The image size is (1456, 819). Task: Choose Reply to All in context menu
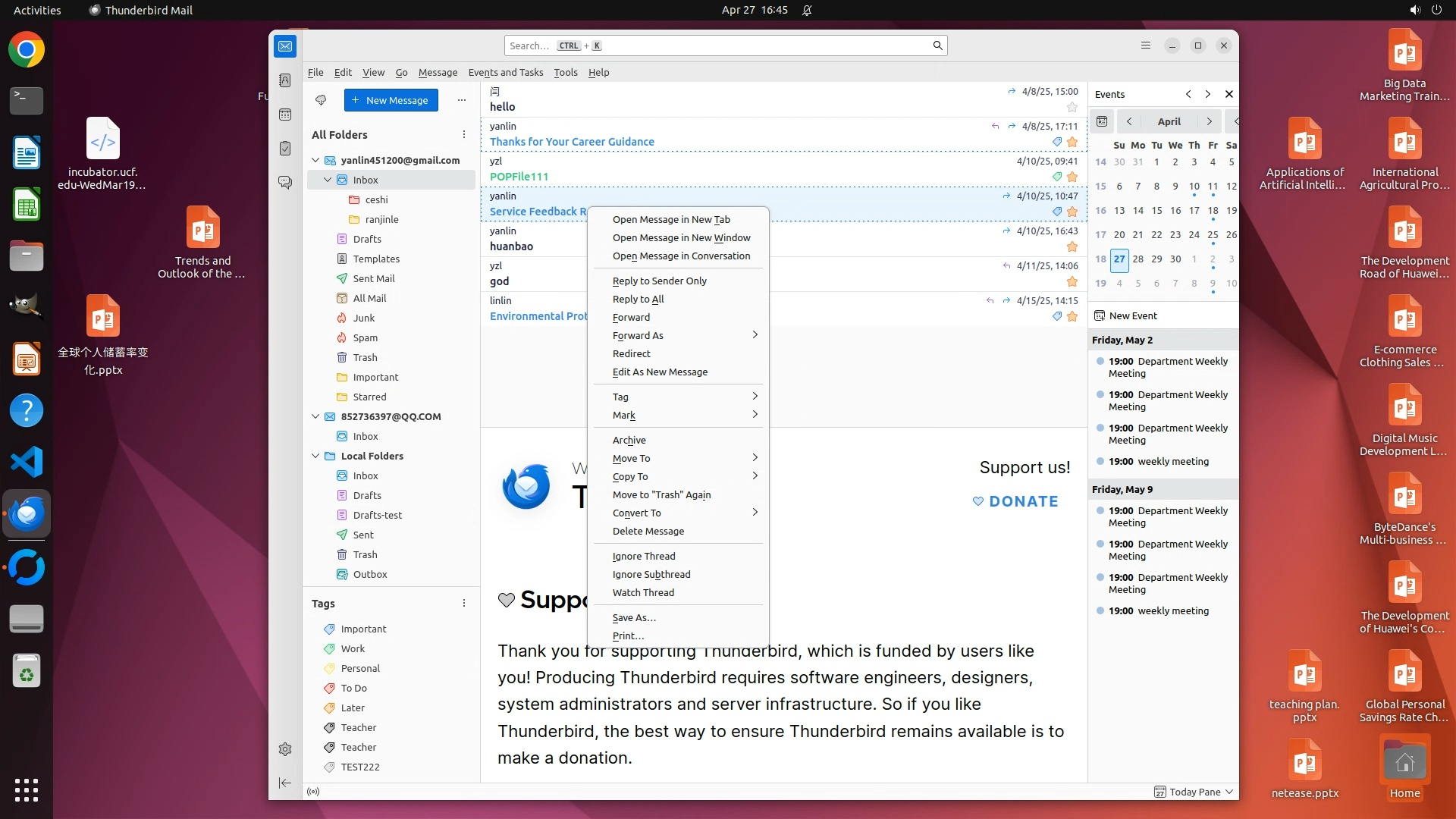[638, 299]
